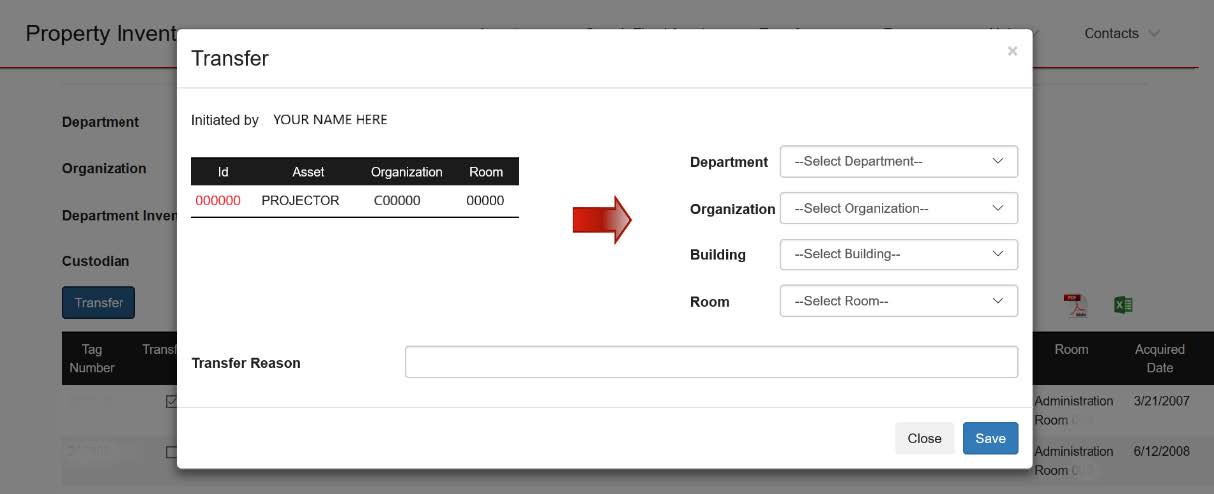Select the C00000 organization cell
Viewport: 1214px width, 494px height.
point(397,200)
